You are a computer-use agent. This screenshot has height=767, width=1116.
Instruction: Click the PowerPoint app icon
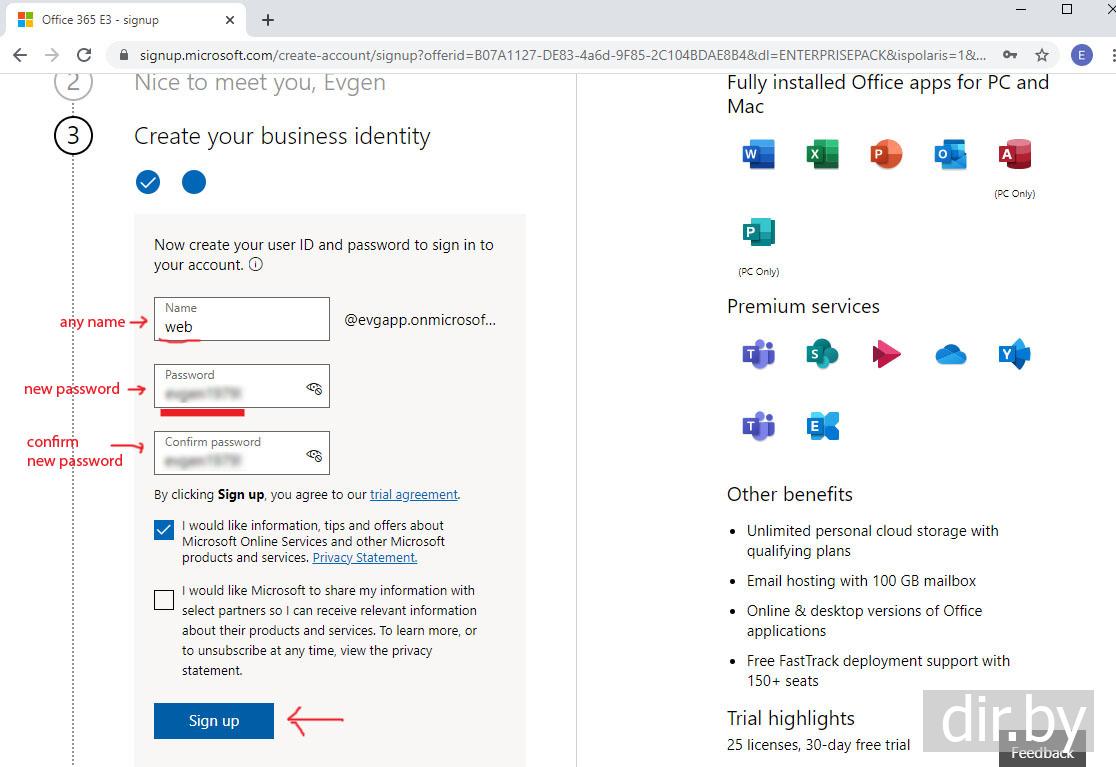tap(886, 154)
